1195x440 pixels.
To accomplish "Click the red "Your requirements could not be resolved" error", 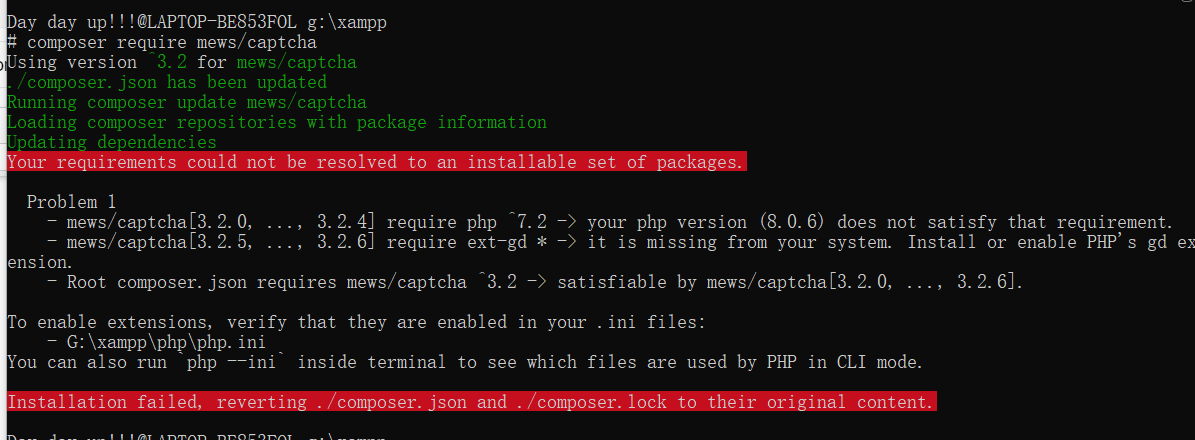I will pyautogui.click(x=376, y=162).
